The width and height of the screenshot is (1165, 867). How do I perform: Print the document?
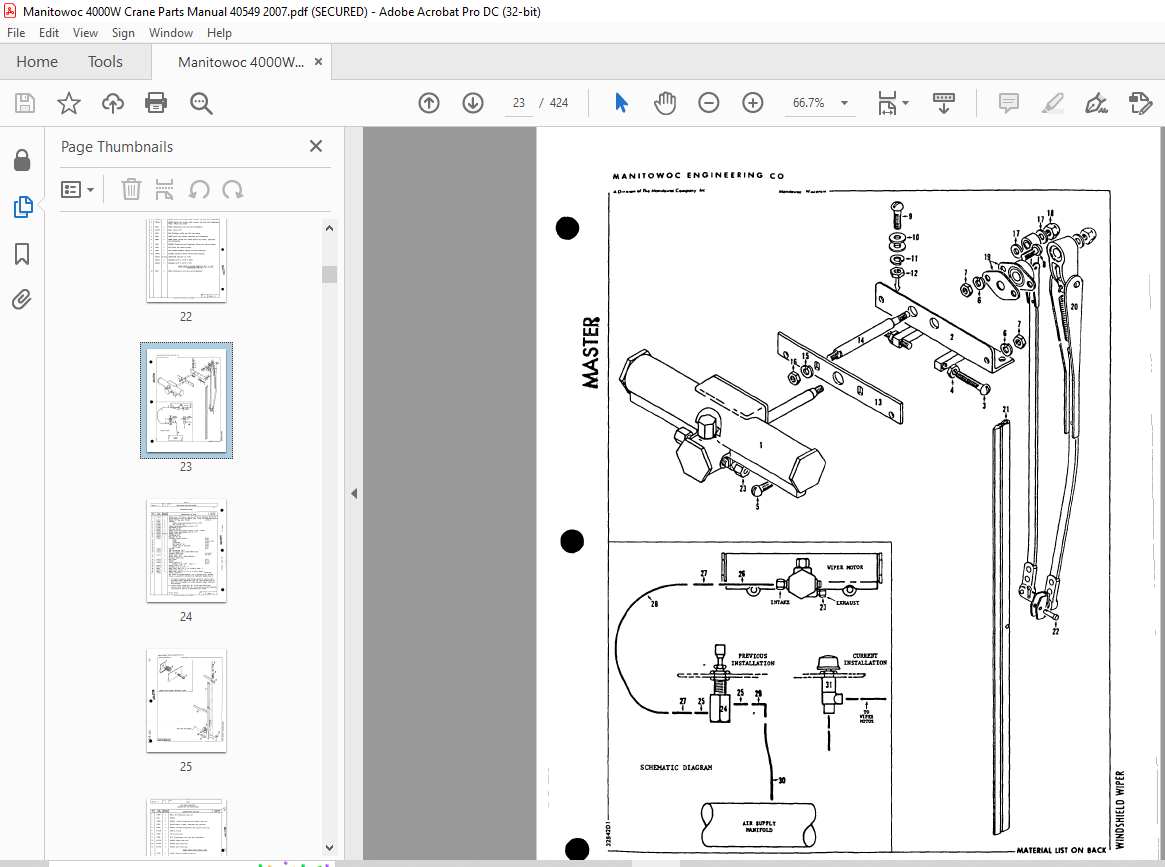156,103
